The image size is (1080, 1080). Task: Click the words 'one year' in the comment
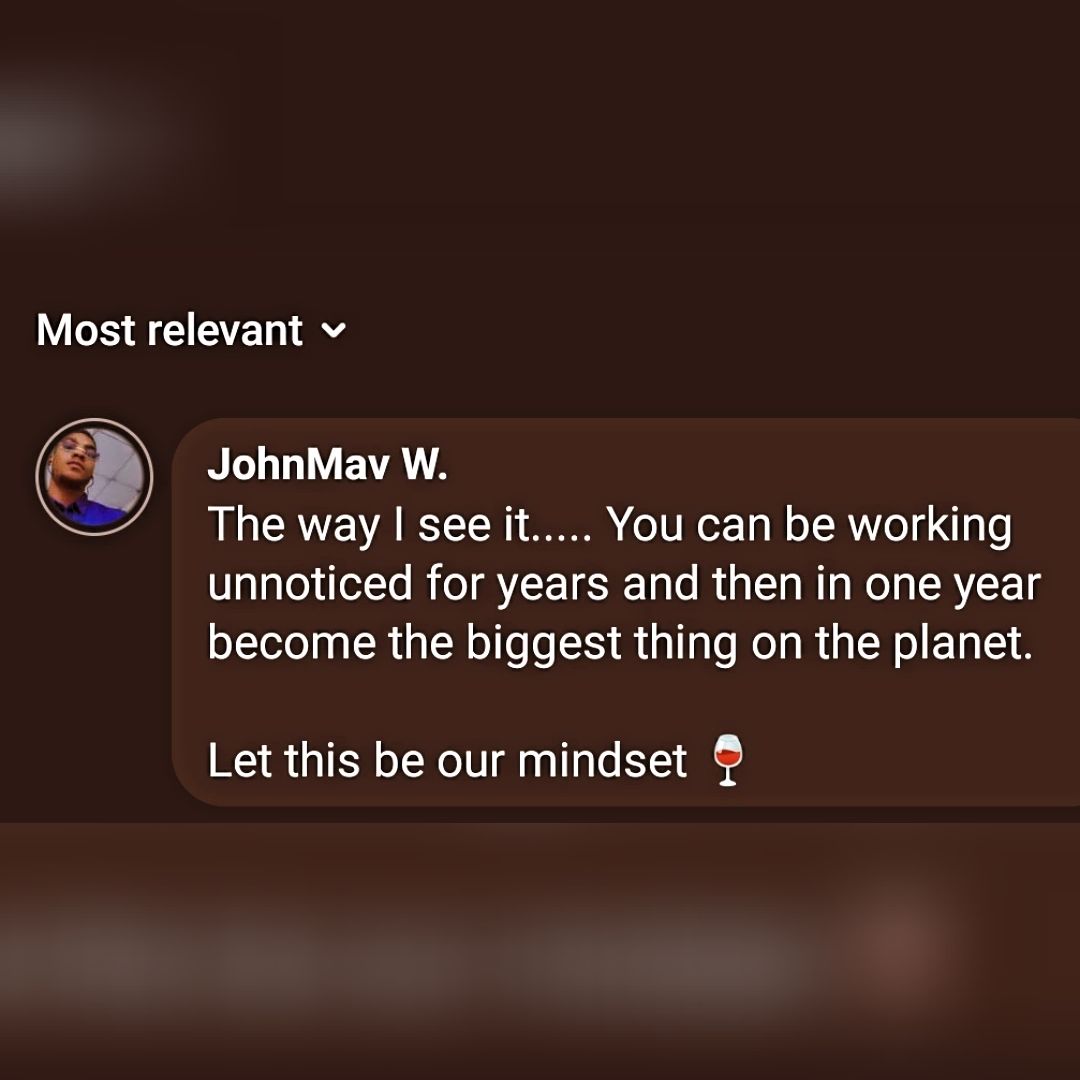tap(953, 585)
